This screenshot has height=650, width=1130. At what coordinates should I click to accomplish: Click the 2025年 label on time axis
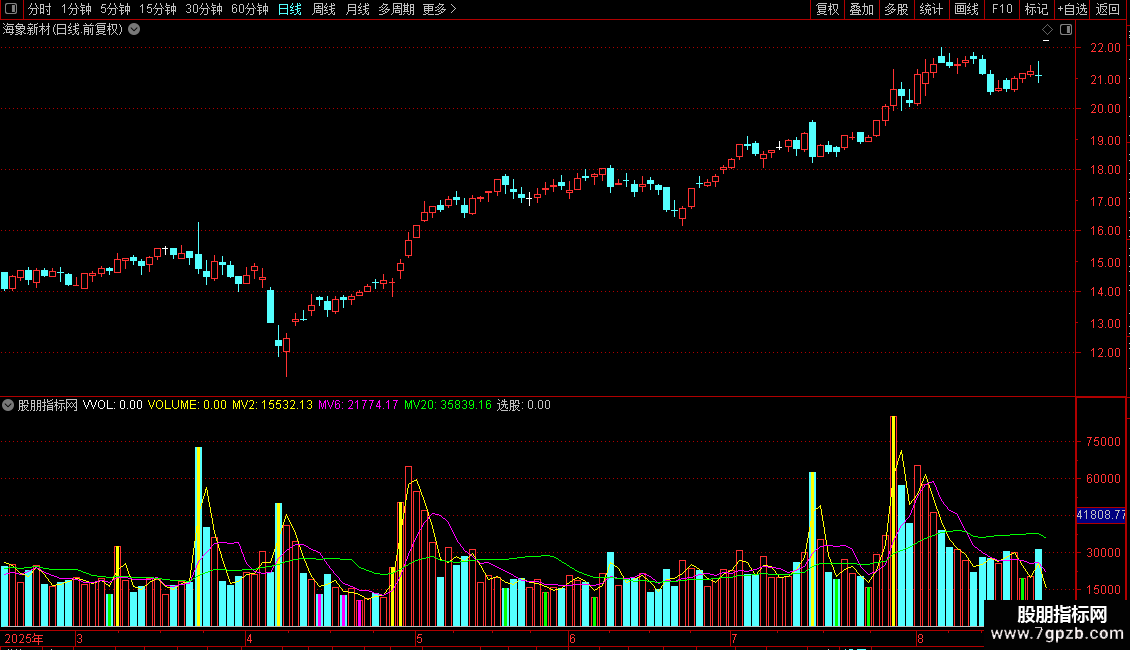(x=24, y=638)
